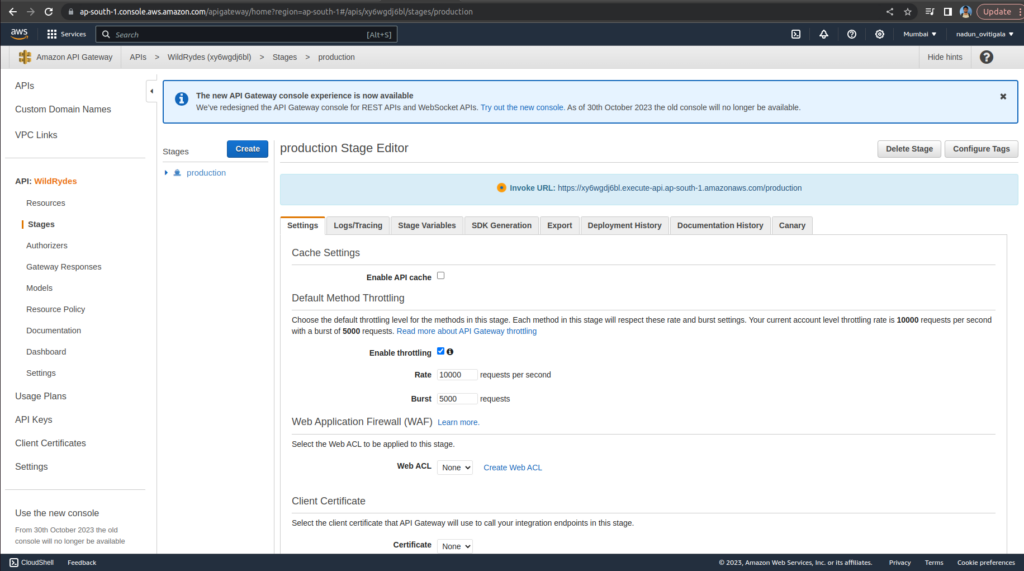Bookmark the page with the star icon
The height and width of the screenshot is (571, 1024).
click(x=907, y=12)
